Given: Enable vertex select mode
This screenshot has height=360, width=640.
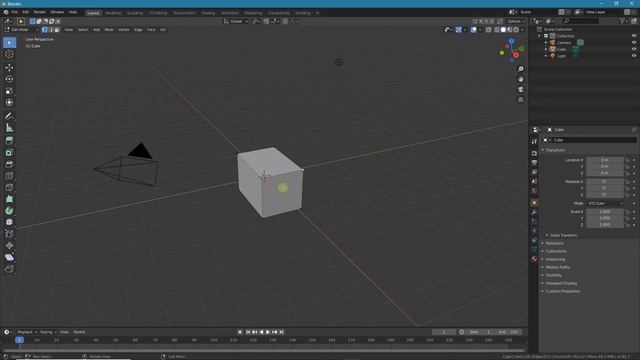Looking at the screenshot, I should point(44,30).
